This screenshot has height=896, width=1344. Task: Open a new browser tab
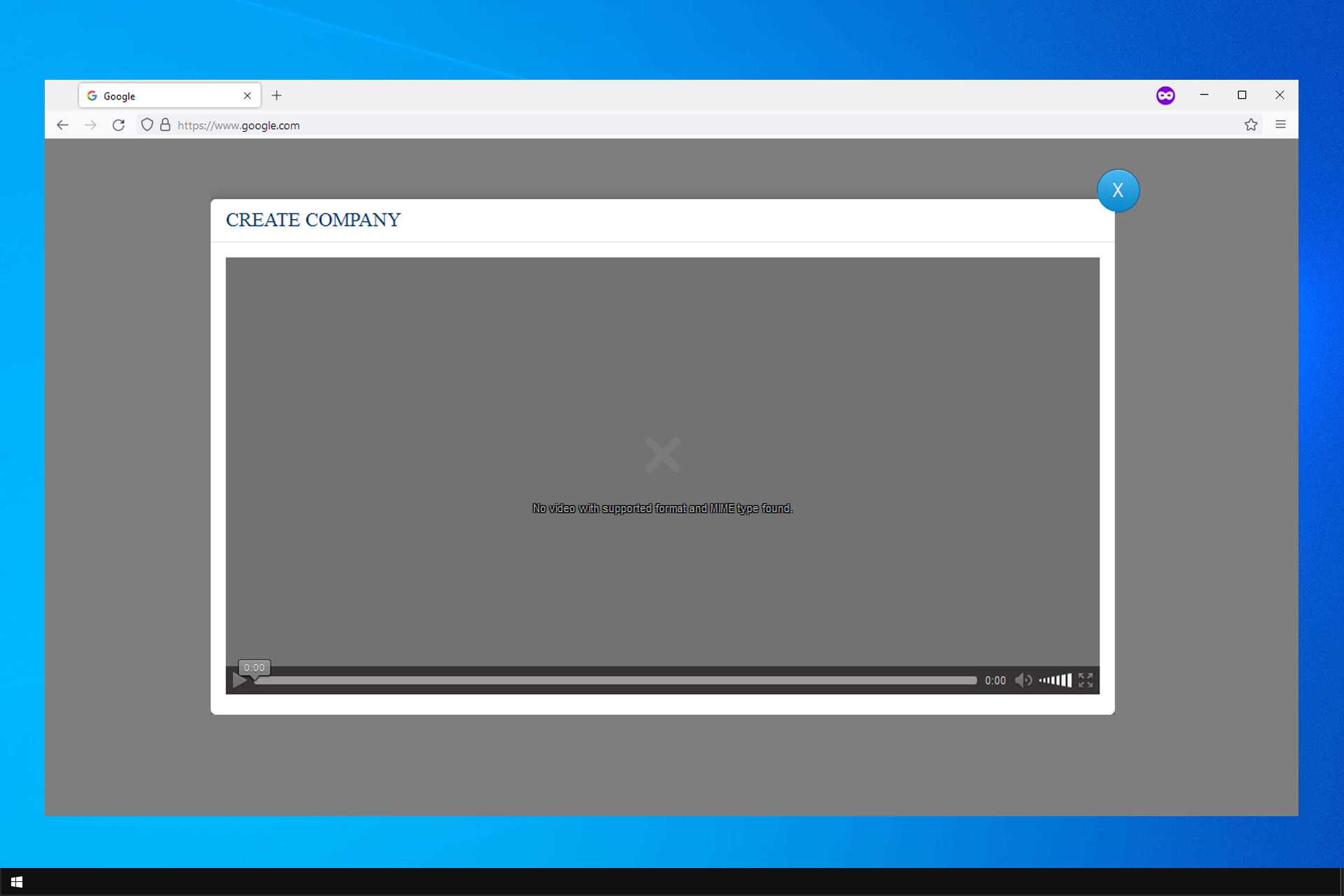point(276,95)
